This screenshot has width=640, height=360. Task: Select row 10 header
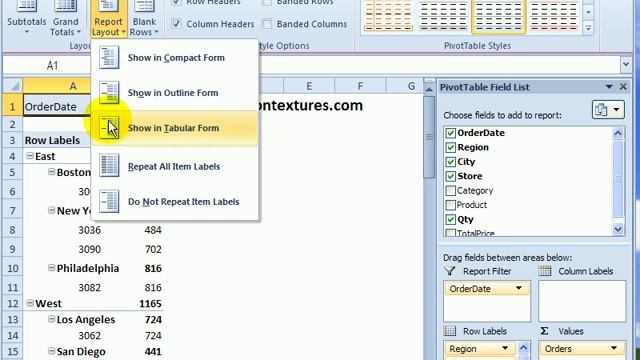coord(13,268)
